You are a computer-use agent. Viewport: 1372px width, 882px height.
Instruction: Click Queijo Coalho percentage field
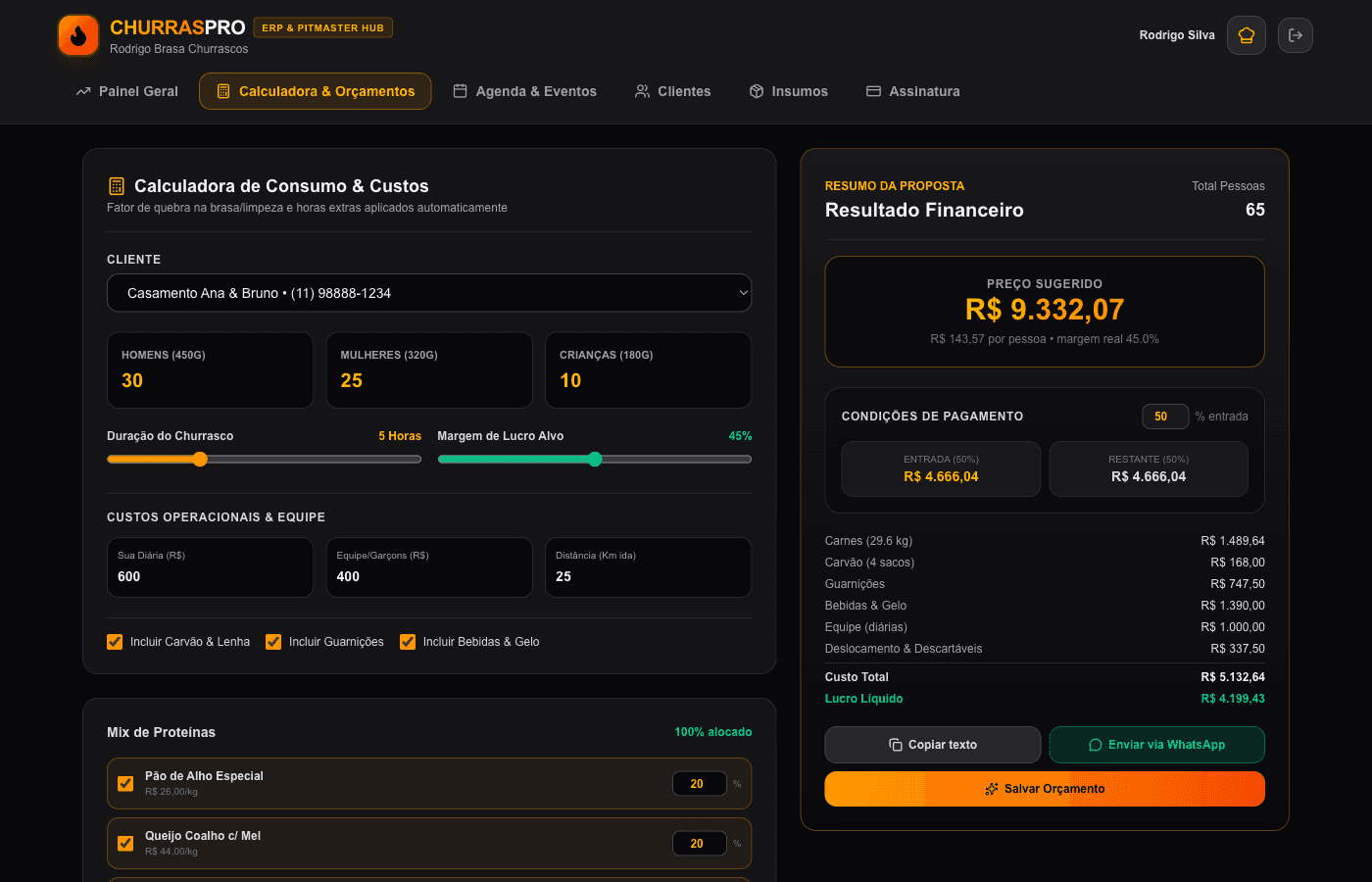tap(700, 844)
